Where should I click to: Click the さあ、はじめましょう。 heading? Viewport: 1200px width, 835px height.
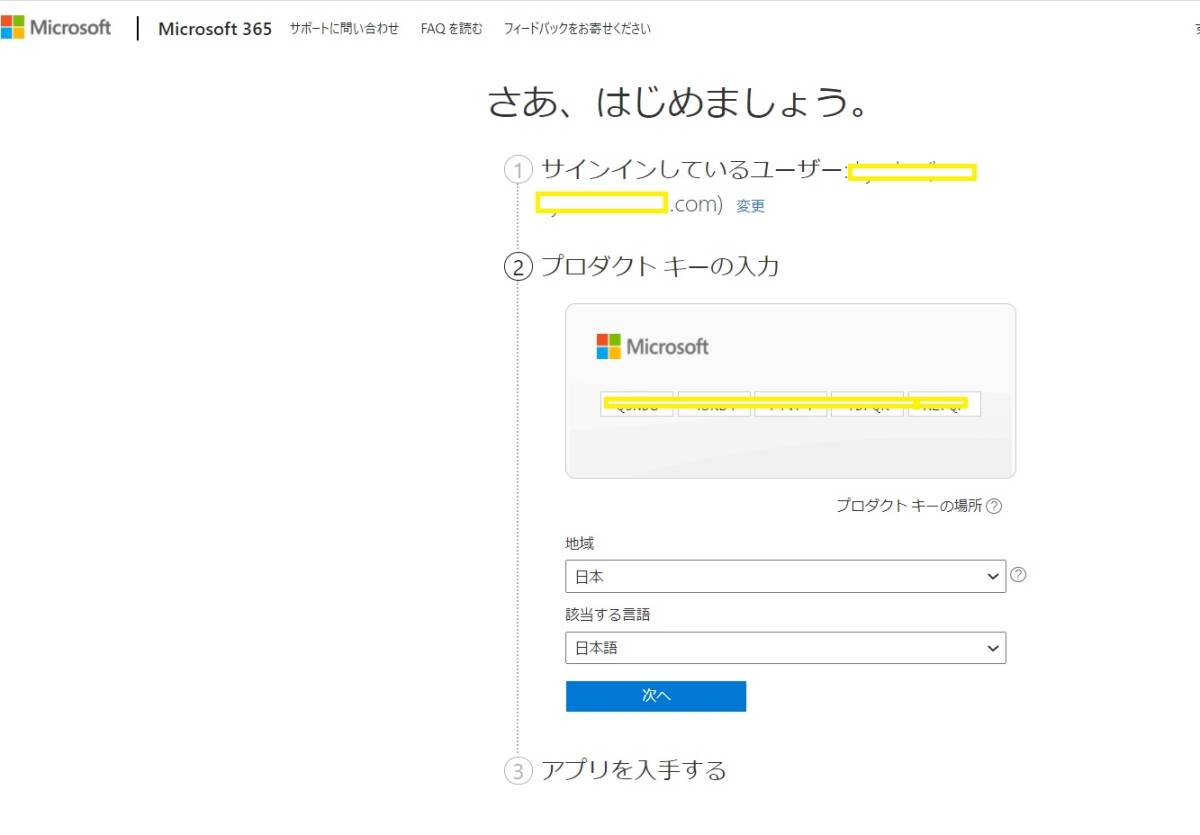[677, 103]
